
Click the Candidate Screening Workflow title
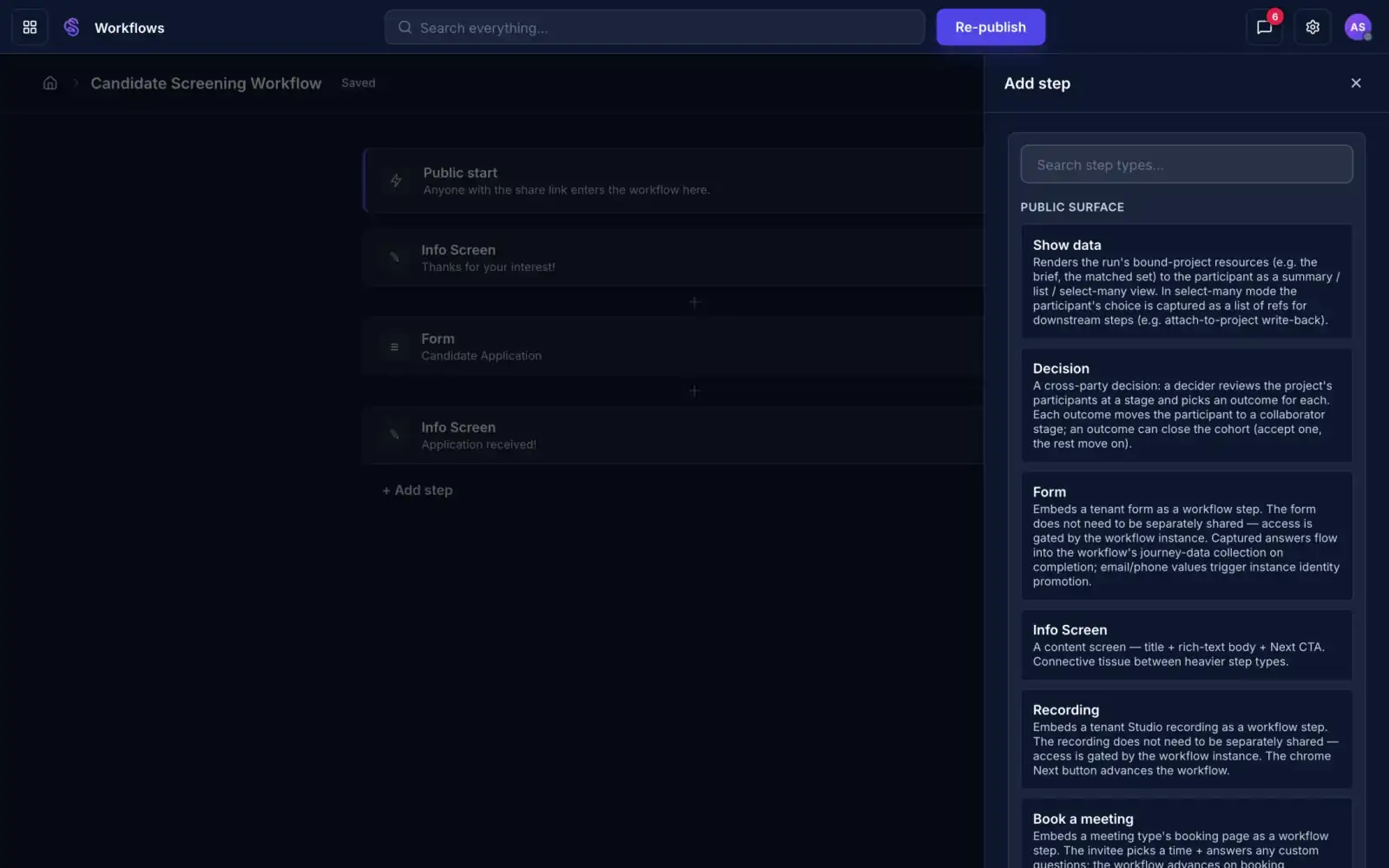pyautogui.click(x=206, y=82)
